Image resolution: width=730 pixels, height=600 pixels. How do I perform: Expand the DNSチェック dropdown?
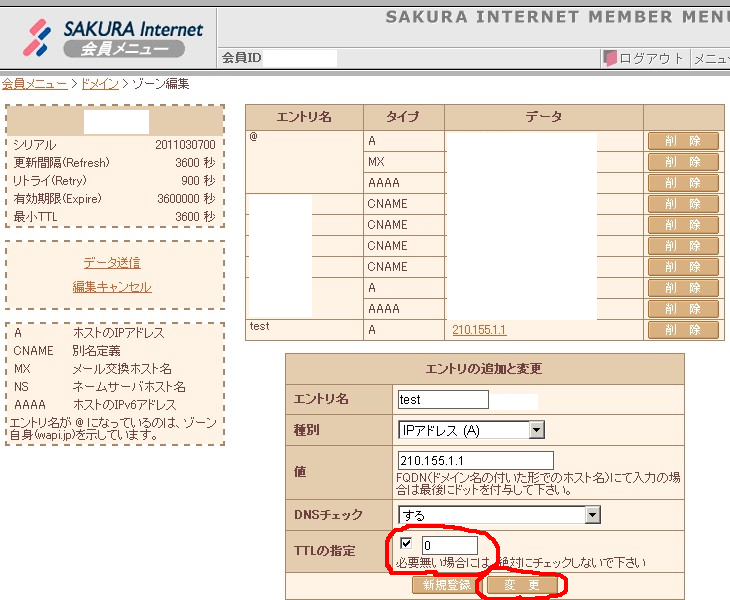point(592,515)
